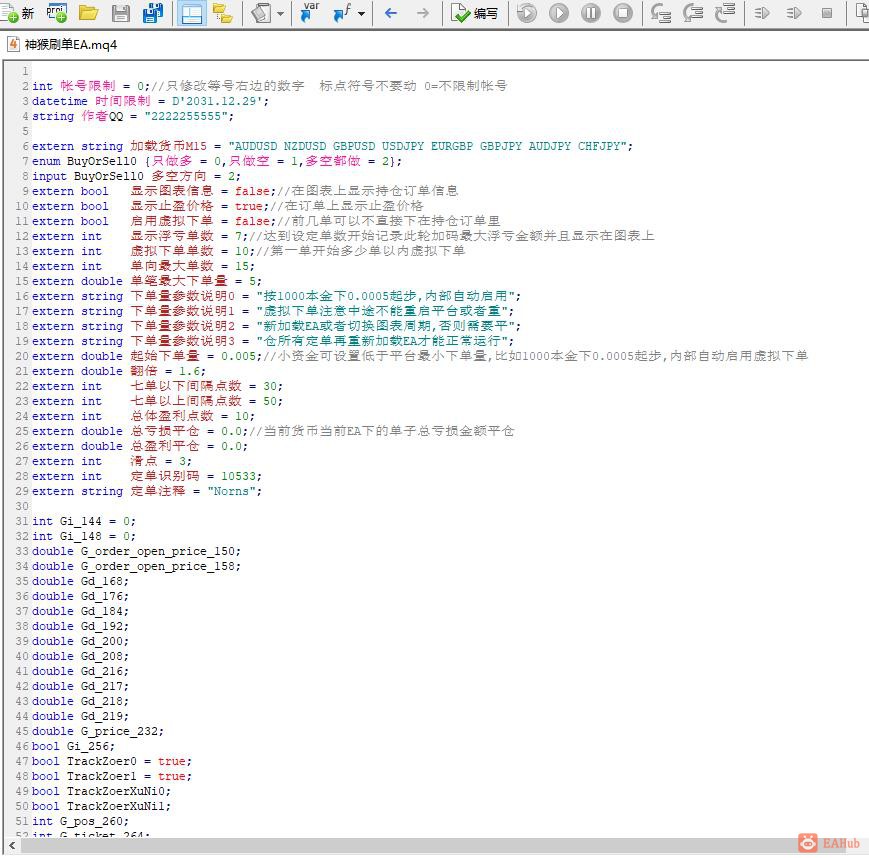869x858 pixels.
Task: Compile the code with 编写 button
Action: 474,13
